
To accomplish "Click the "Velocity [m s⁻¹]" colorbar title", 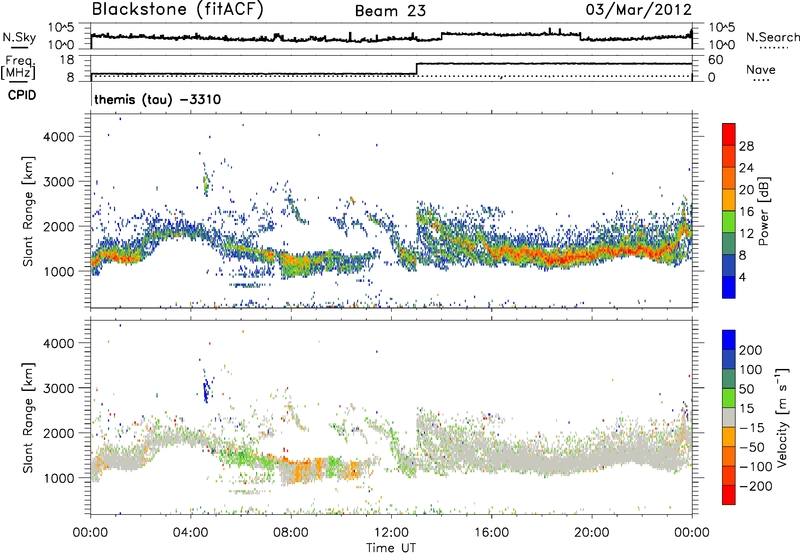I will pyautogui.click(x=782, y=417).
